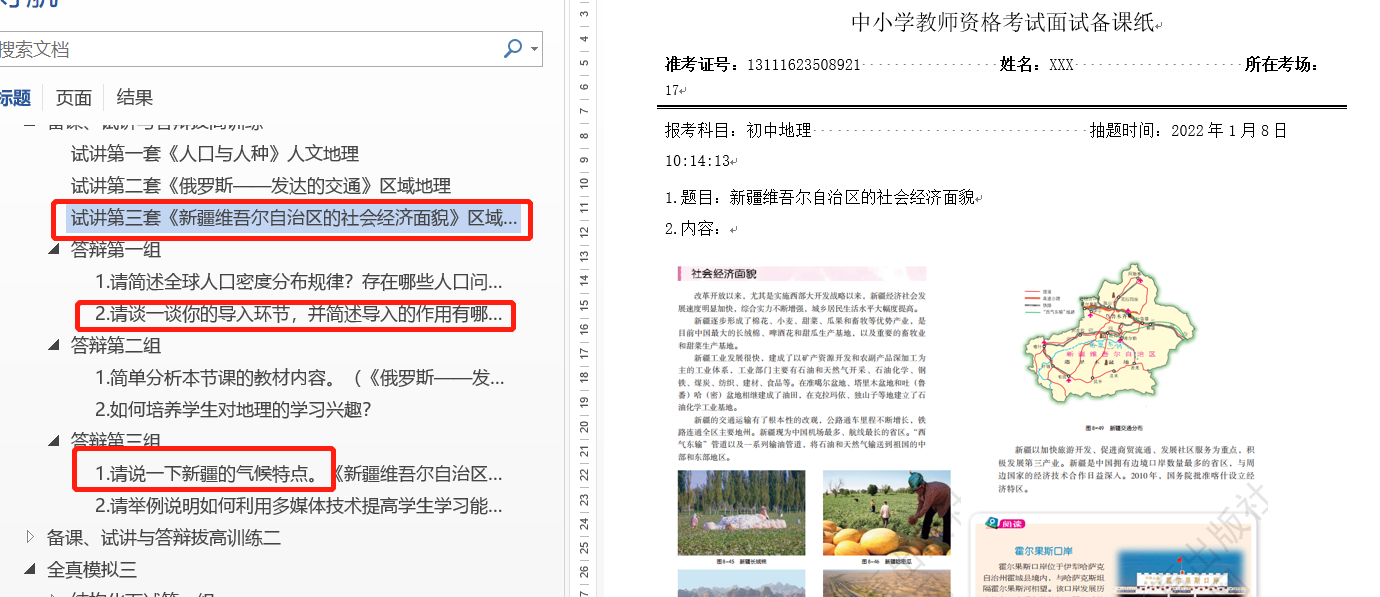
Task: Click the 搜索文档 search box
Action: coord(250,49)
